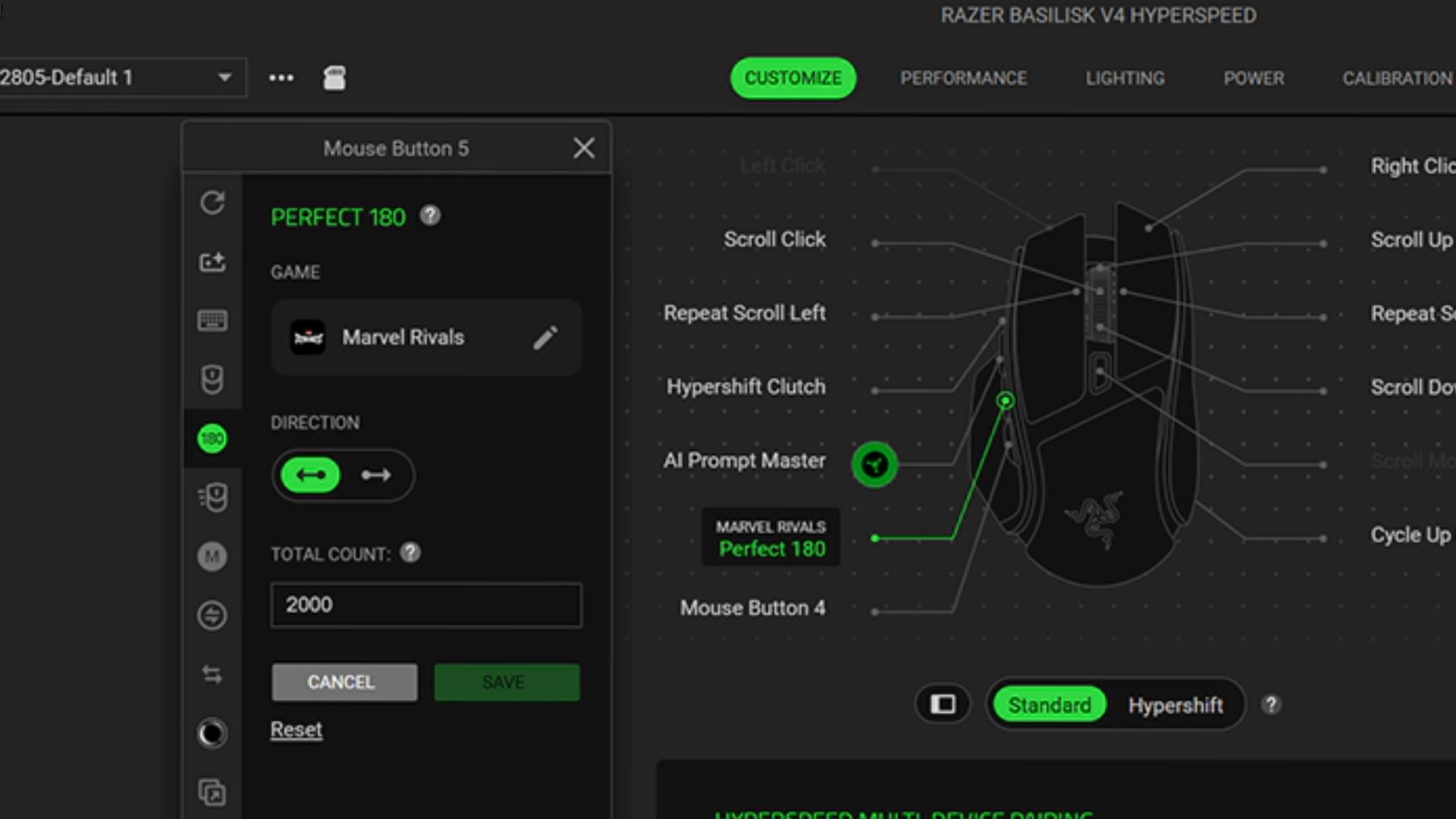
Task: Click the Default function refresh icon
Action: (212, 202)
